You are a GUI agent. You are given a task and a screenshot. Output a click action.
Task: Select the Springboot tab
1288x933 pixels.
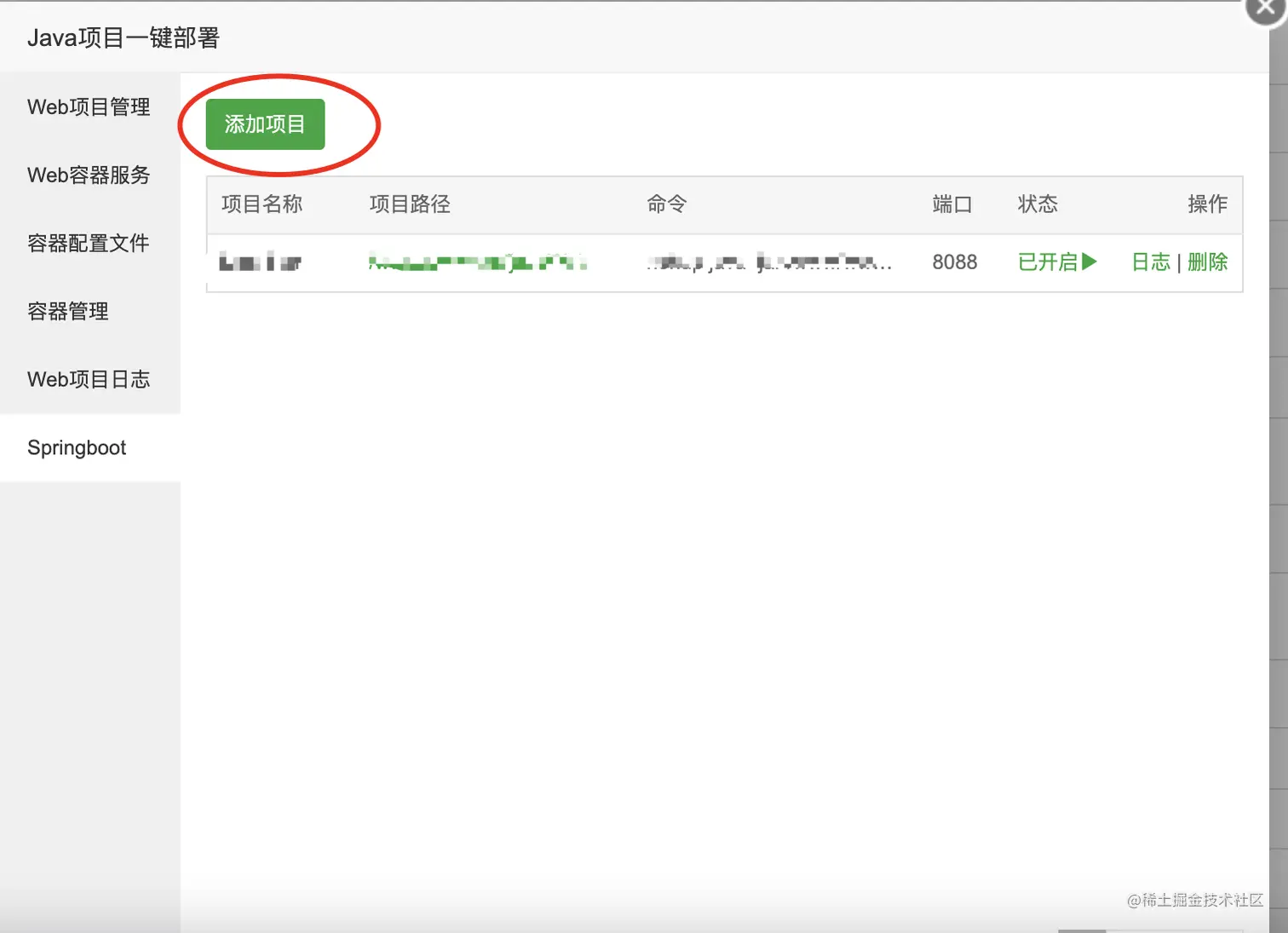(x=89, y=448)
